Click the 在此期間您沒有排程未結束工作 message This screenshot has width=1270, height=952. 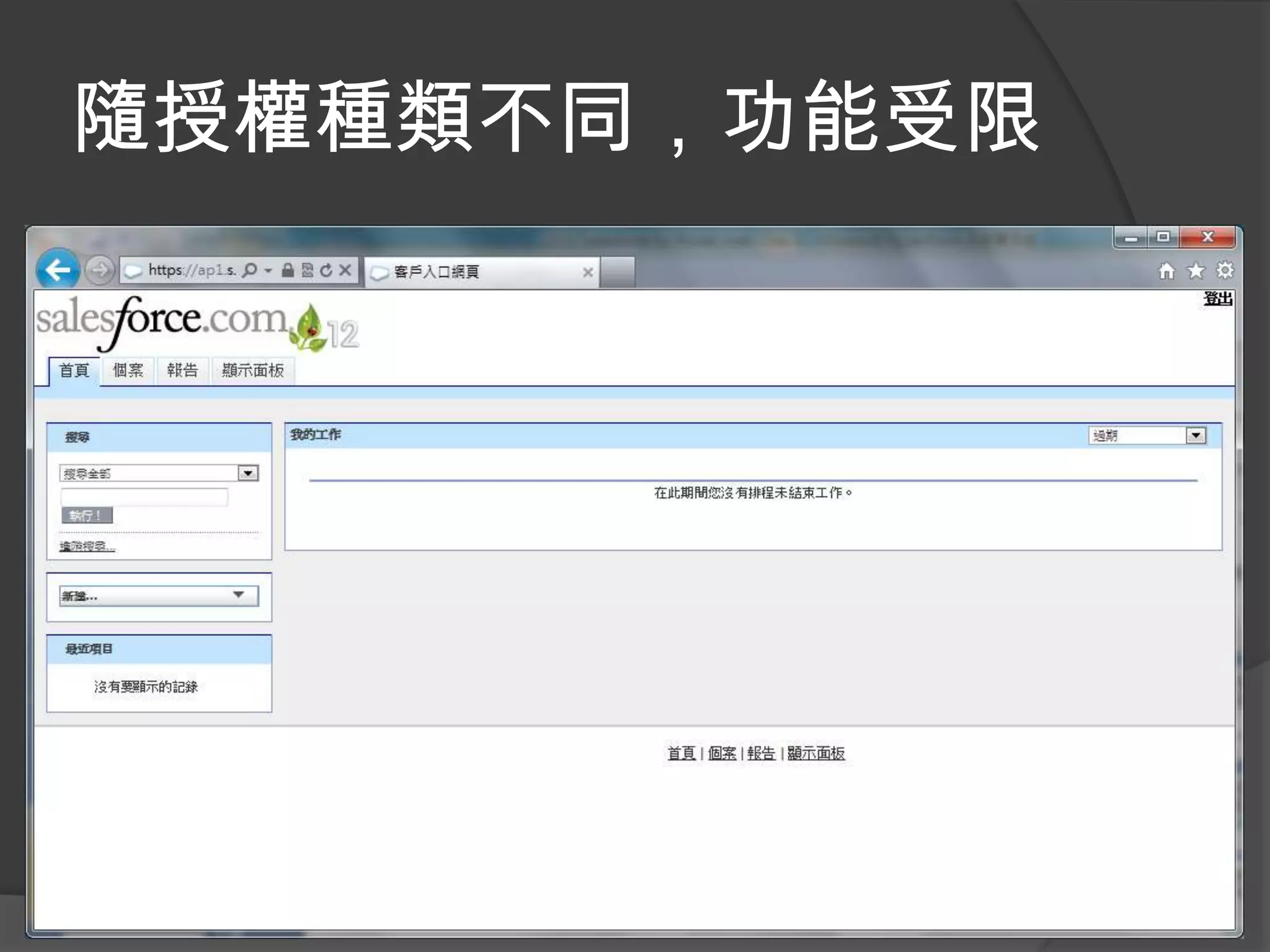tap(753, 493)
